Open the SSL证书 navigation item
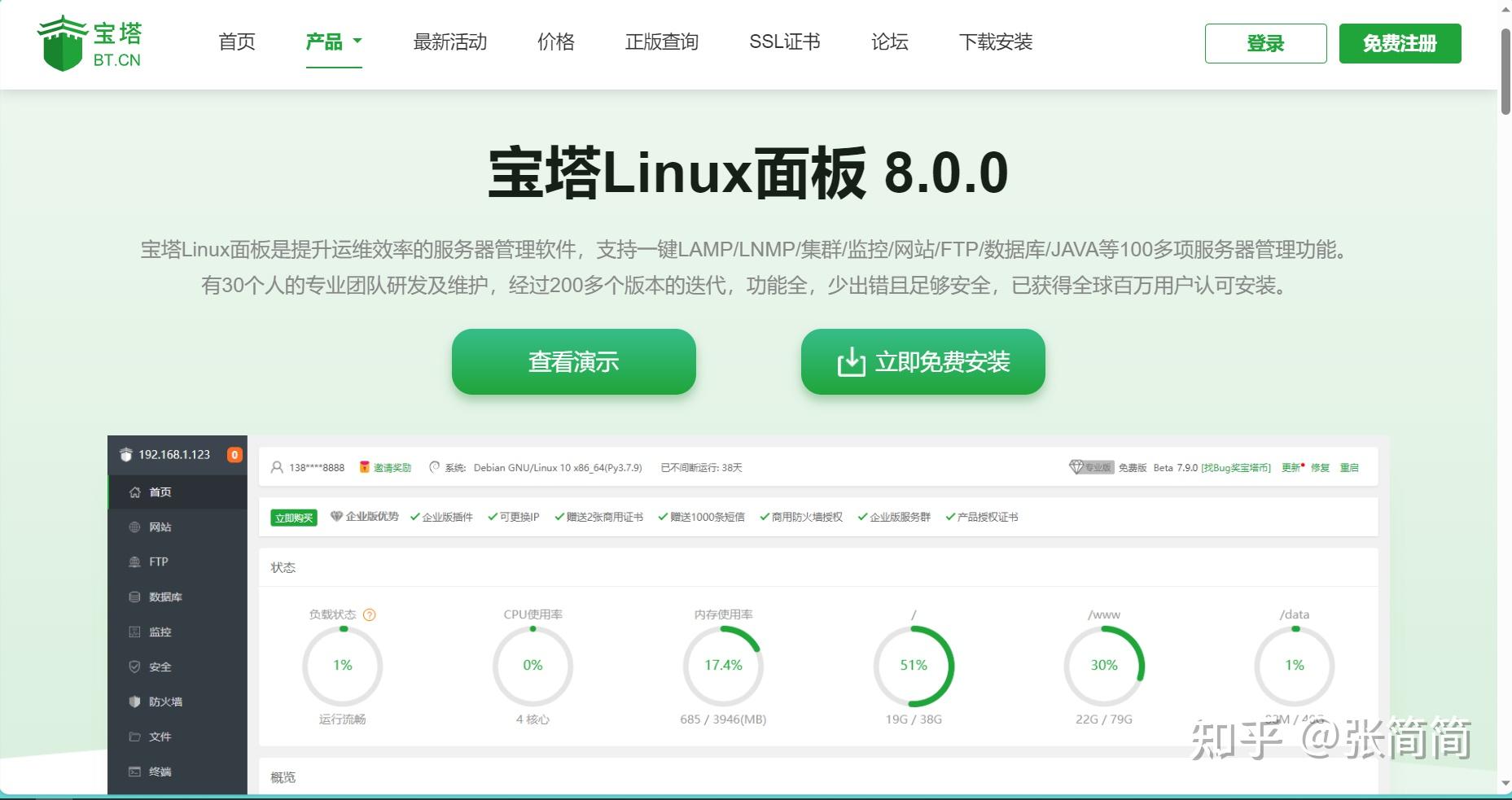Screen dimensions: 1512x800 [785, 42]
